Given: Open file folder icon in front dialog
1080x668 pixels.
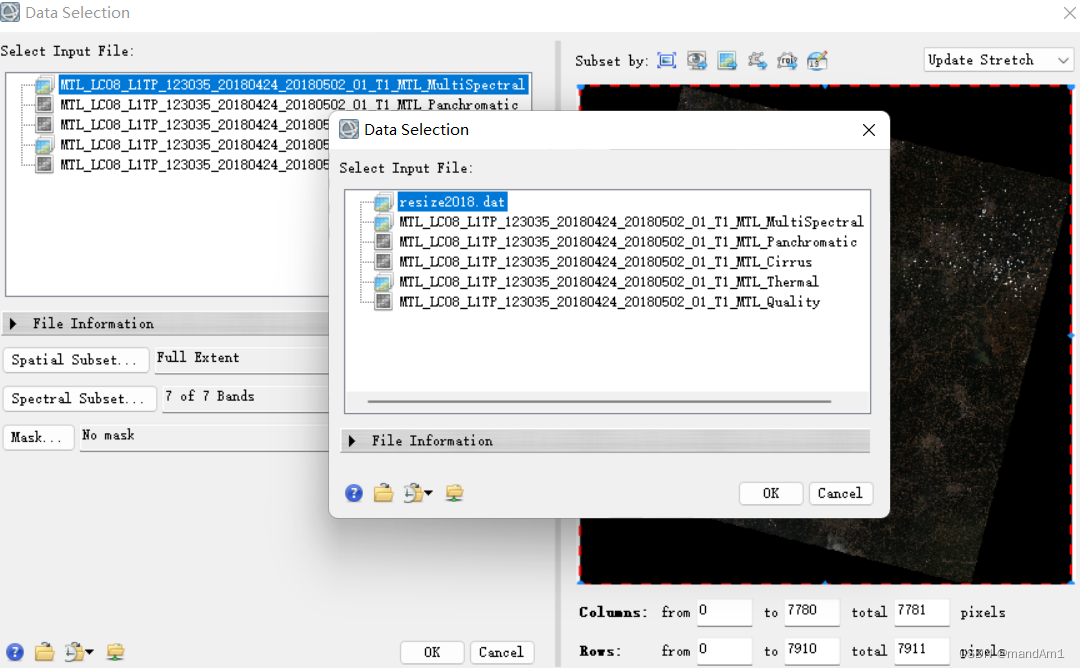Looking at the screenshot, I should 384,493.
